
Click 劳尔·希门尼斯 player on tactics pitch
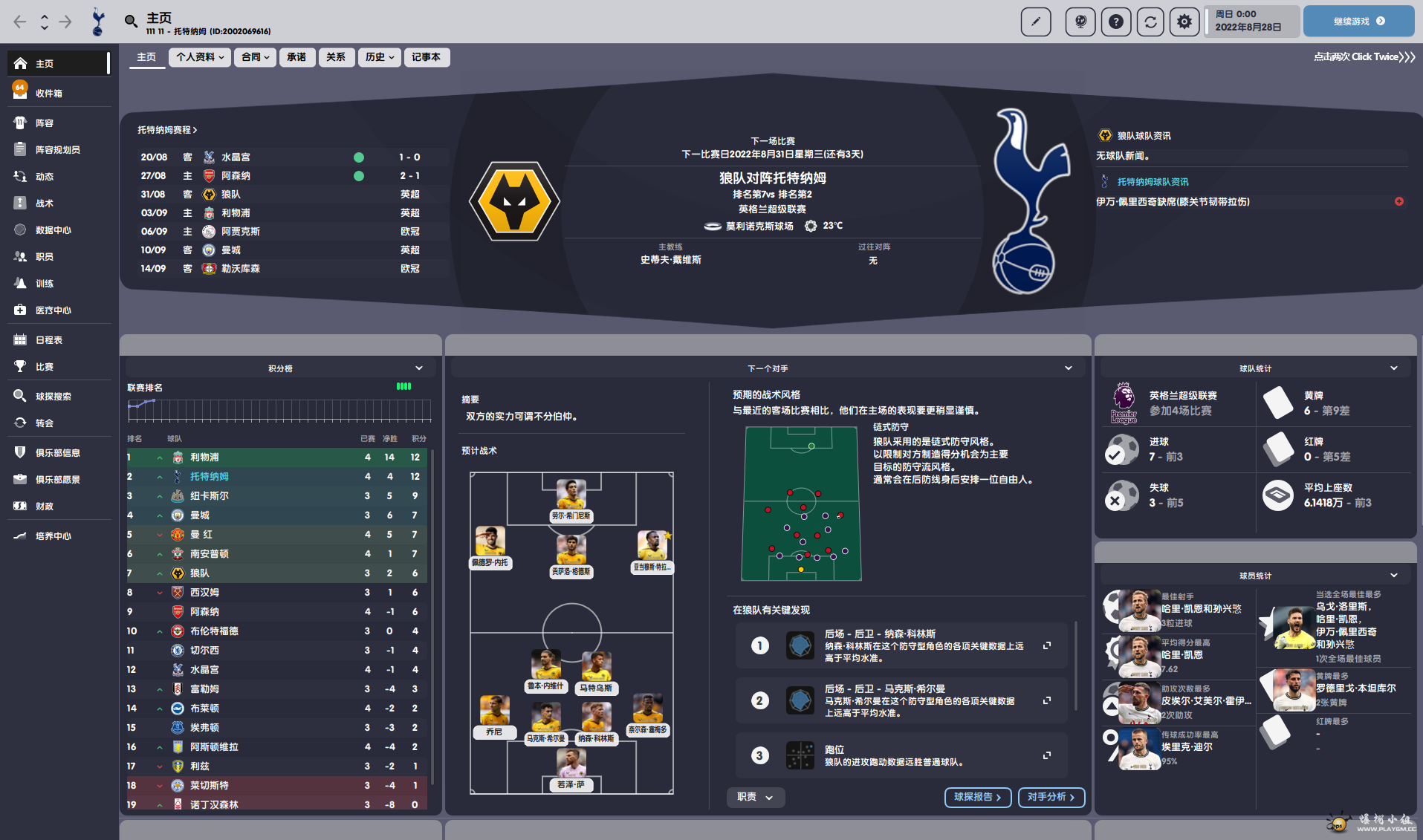click(x=571, y=501)
